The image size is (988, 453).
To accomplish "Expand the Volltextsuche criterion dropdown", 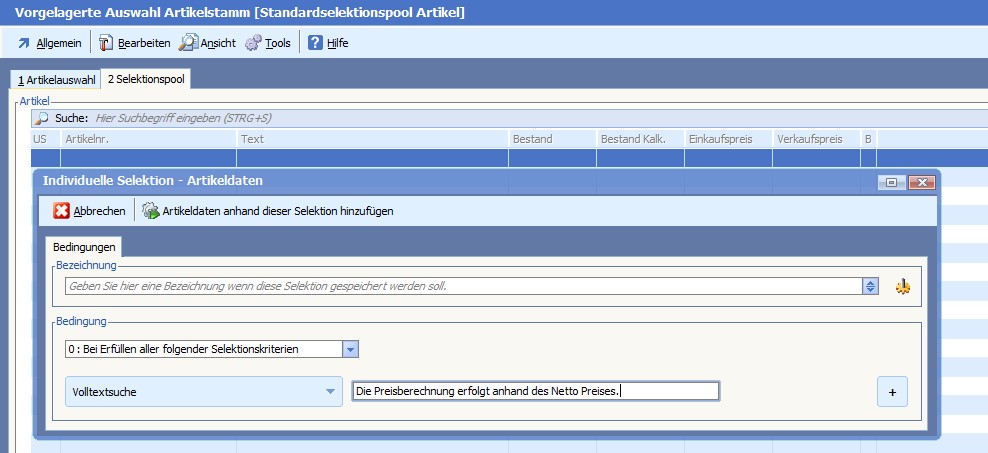I will [x=330, y=392].
